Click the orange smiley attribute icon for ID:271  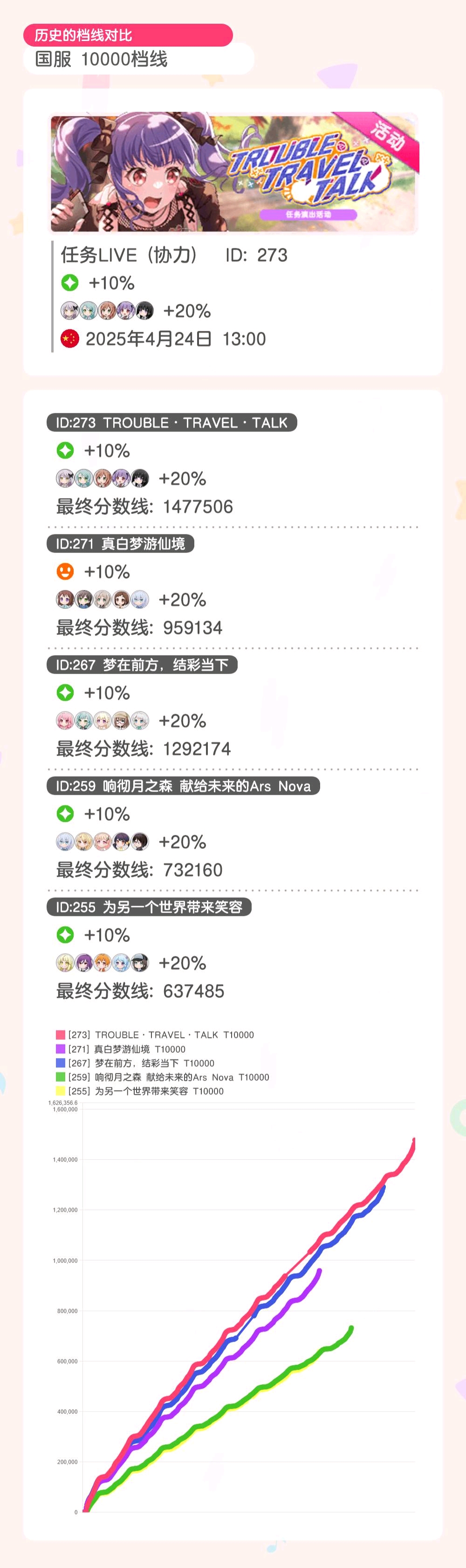(65, 572)
